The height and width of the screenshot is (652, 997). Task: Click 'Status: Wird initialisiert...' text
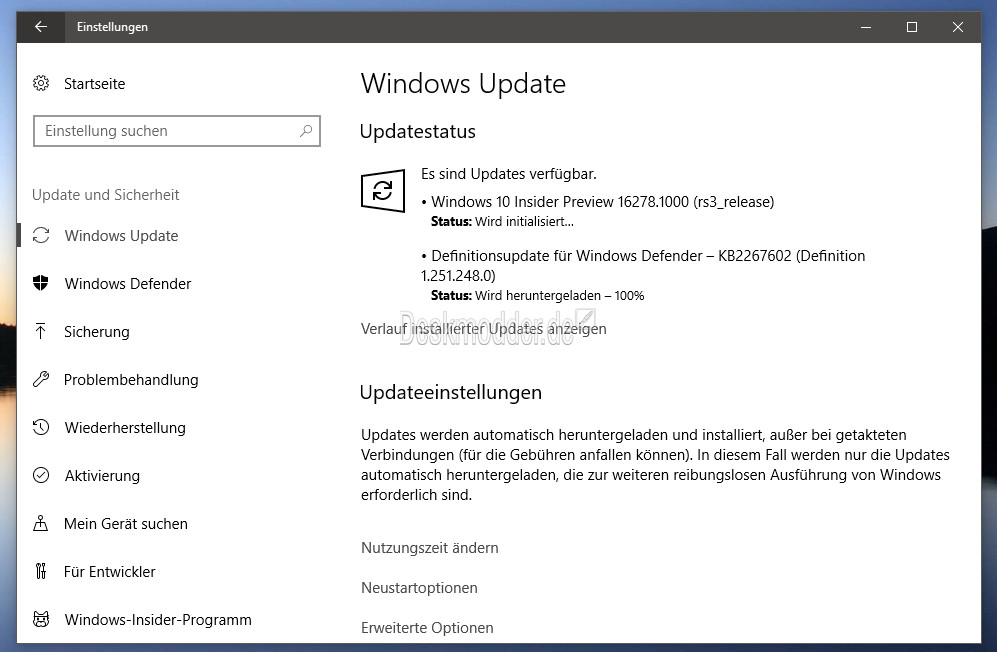coord(502,221)
